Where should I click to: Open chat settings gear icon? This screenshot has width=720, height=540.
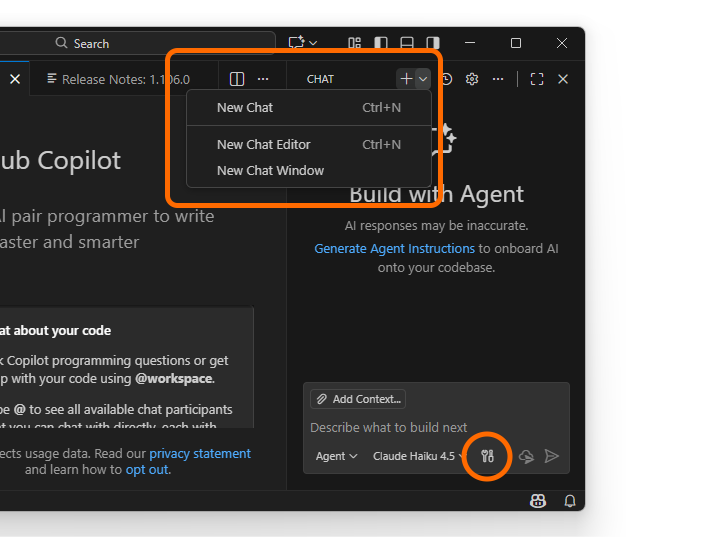point(472,79)
